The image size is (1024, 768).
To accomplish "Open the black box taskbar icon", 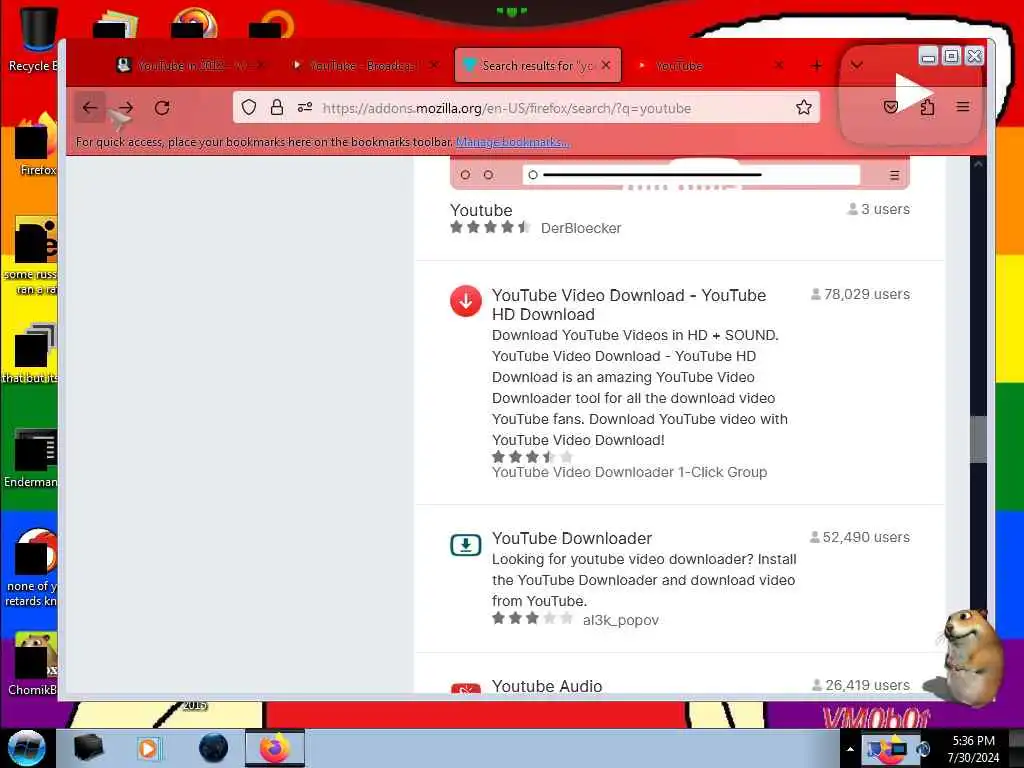I will (88, 748).
